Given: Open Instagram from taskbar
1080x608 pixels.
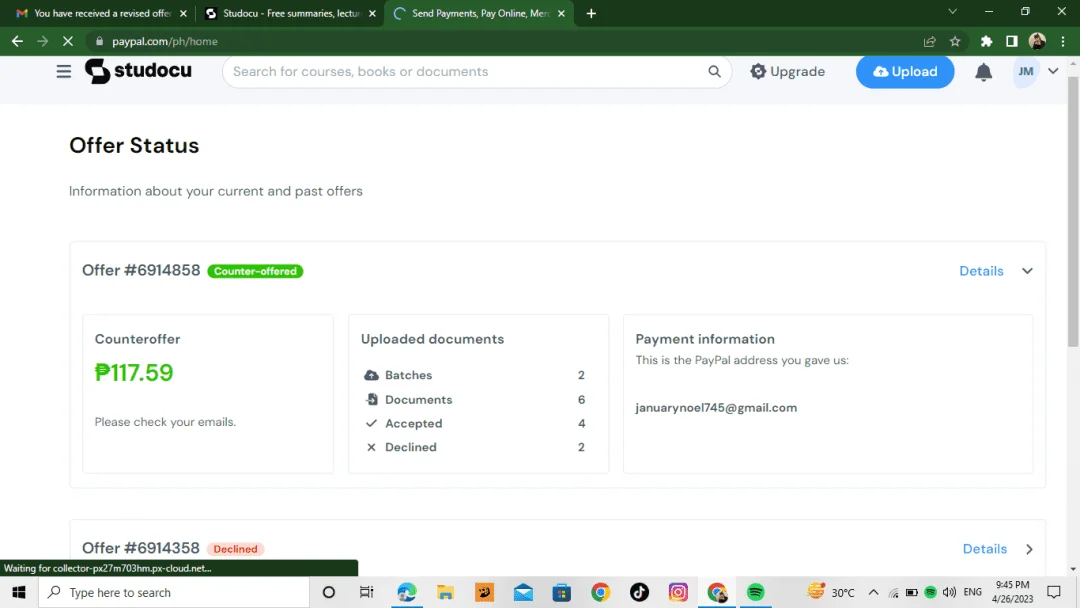Looking at the screenshot, I should click(678, 592).
